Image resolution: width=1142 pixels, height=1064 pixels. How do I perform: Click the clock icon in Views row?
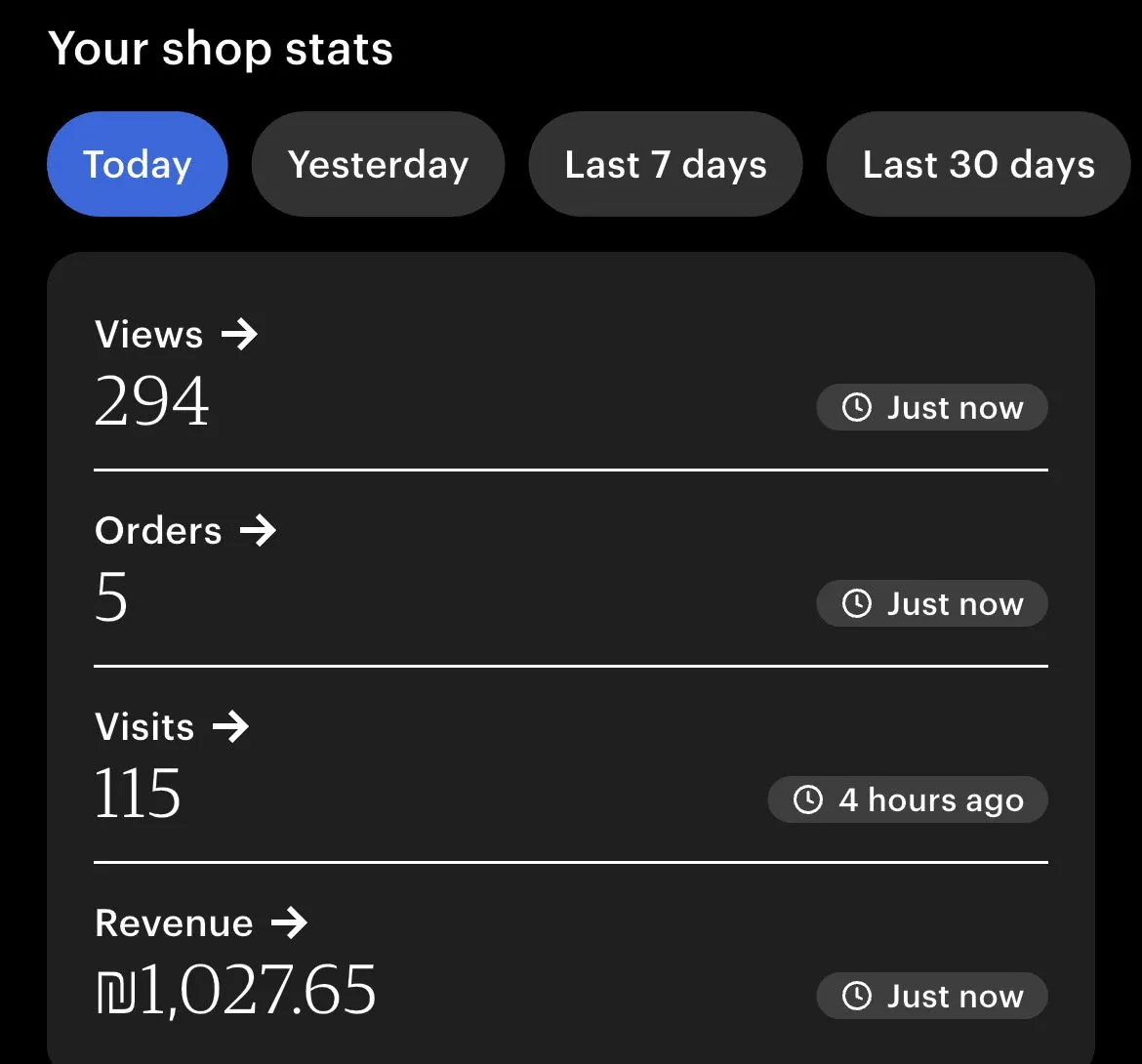coord(856,408)
